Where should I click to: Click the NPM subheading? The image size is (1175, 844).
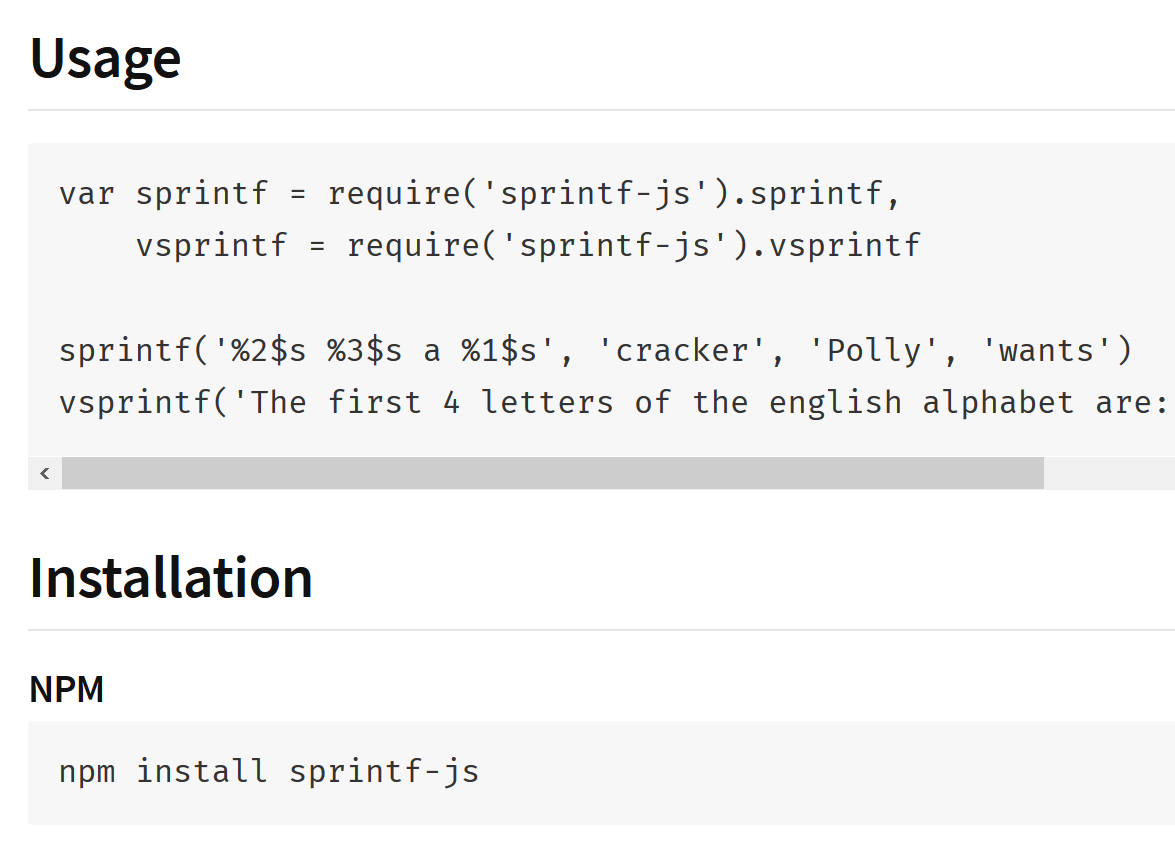point(67,689)
